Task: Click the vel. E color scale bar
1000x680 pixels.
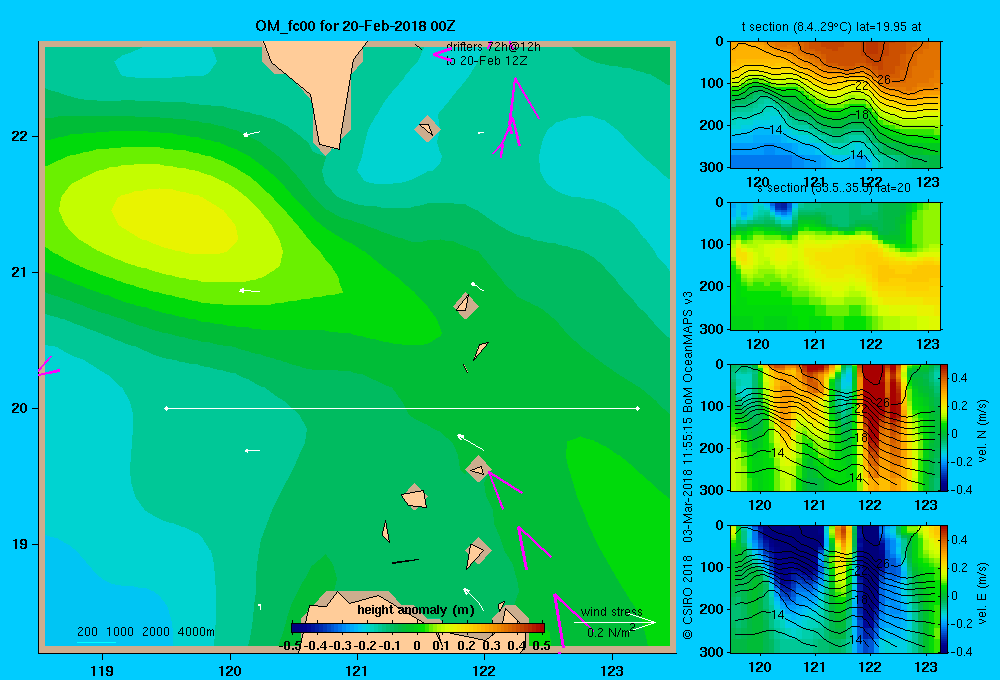Action: pyautogui.click(x=945, y=589)
